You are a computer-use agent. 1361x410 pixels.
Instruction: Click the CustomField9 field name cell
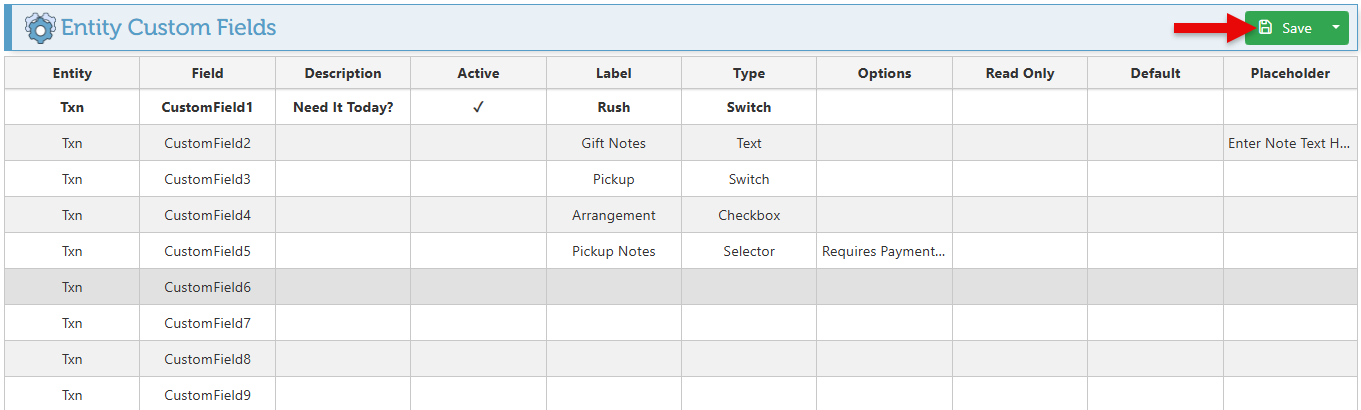(x=207, y=394)
